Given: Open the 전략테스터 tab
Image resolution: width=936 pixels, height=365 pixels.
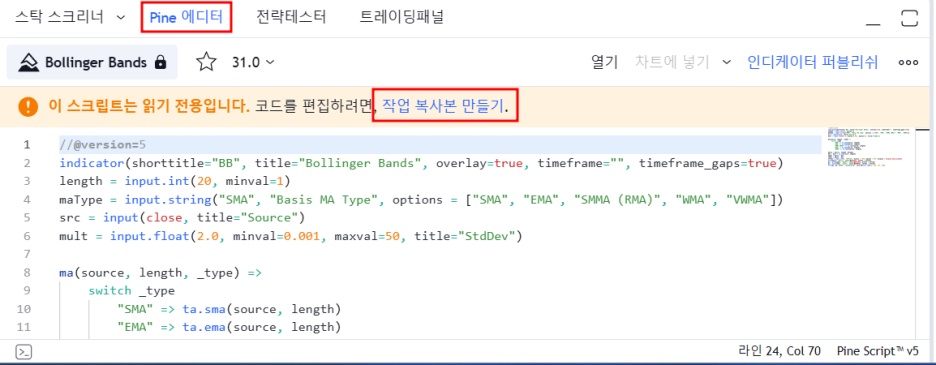Looking at the screenshot, I should [x=291, y=17].
